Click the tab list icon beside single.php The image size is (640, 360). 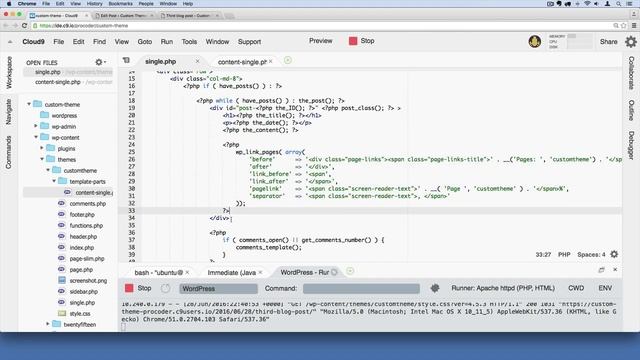coord(126,60)
